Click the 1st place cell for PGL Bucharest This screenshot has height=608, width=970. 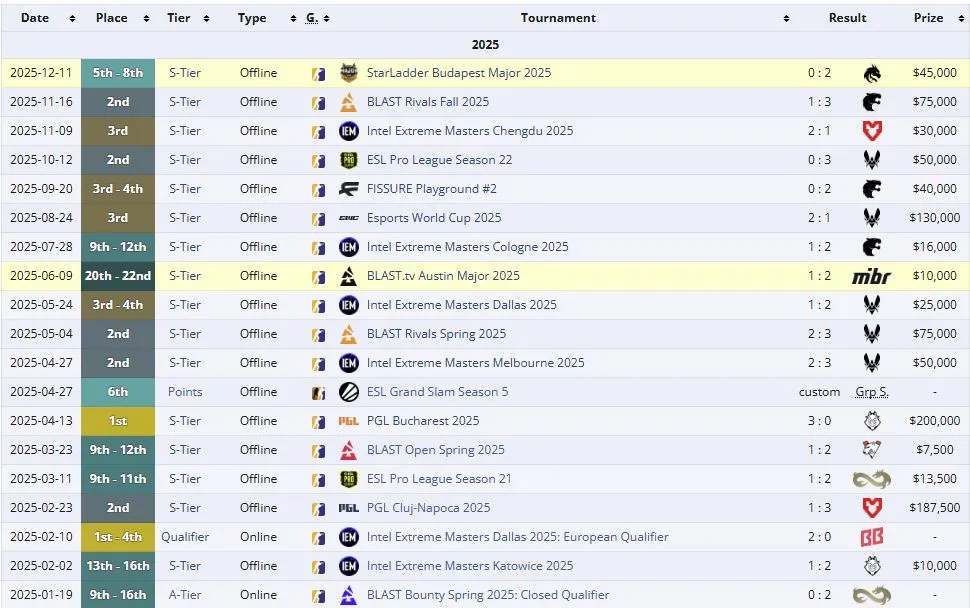point(118,421)
